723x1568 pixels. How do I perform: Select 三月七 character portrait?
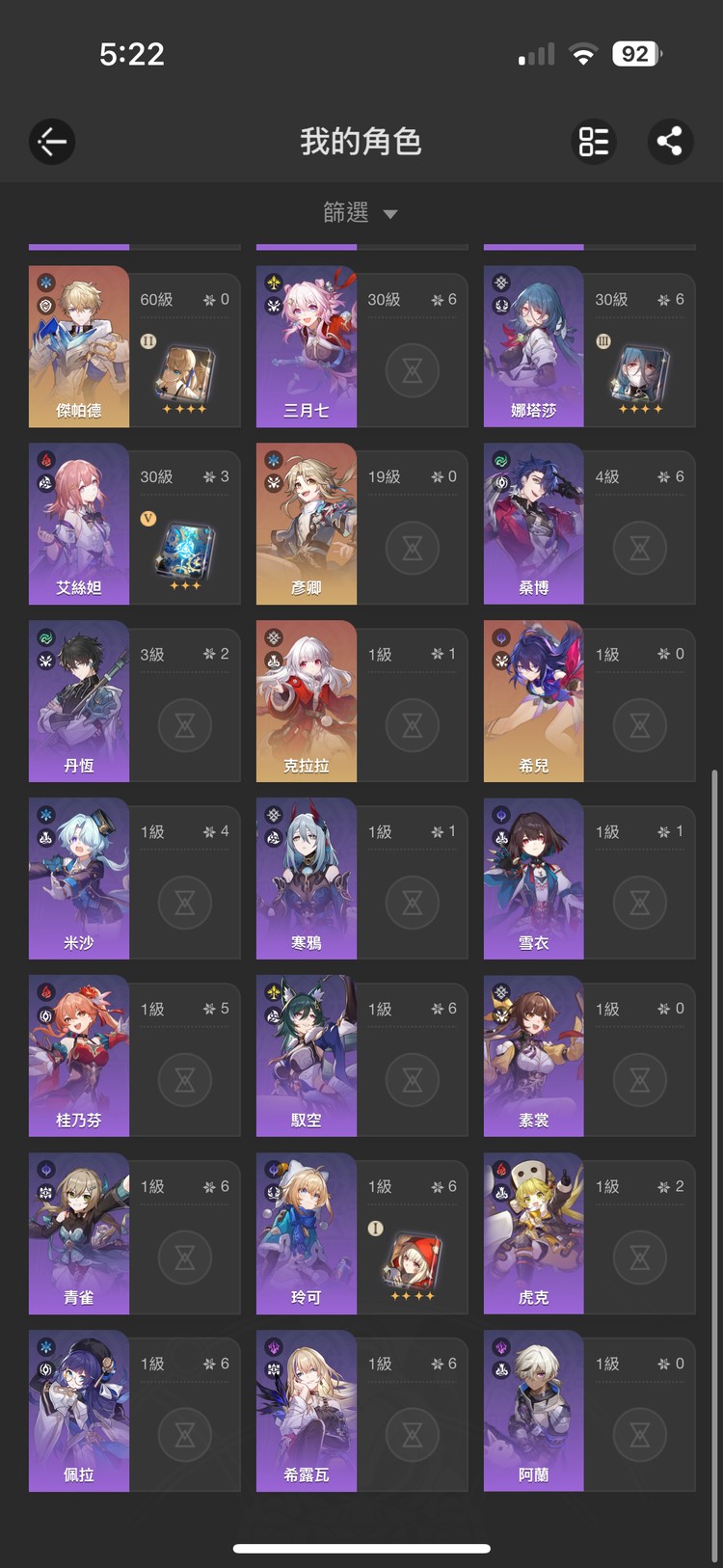(x=307, y=346)
